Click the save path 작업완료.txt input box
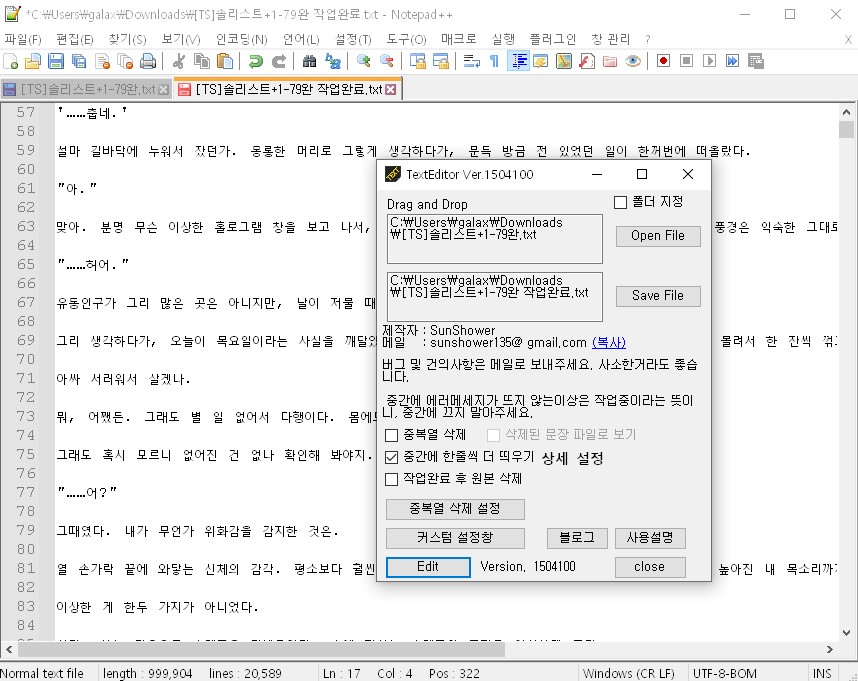Viewport: 858px width, 681px height. click(x=495, y=296)
